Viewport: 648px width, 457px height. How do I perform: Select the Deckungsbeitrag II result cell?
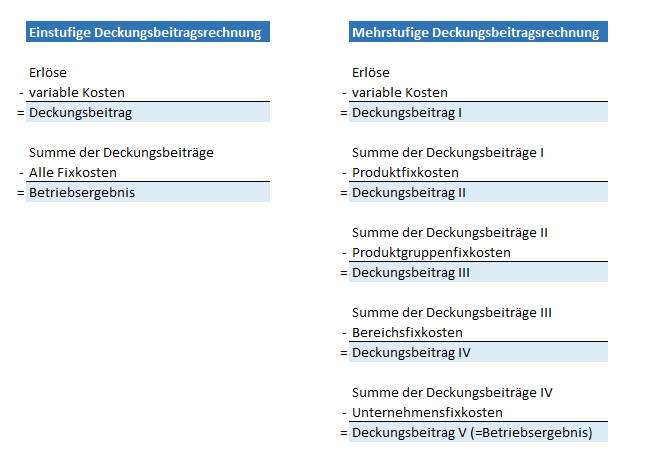[x=409, y=192]
